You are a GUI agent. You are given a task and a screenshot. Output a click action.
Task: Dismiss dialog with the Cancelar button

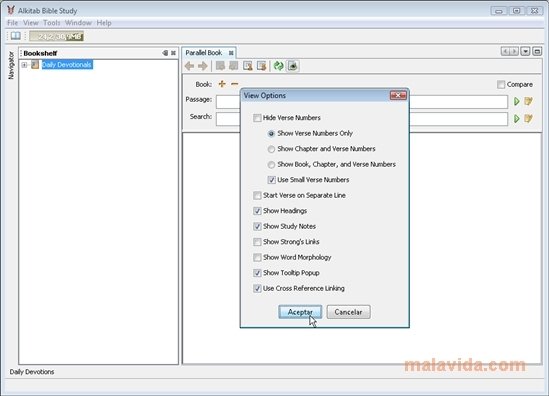click(348, 312)
